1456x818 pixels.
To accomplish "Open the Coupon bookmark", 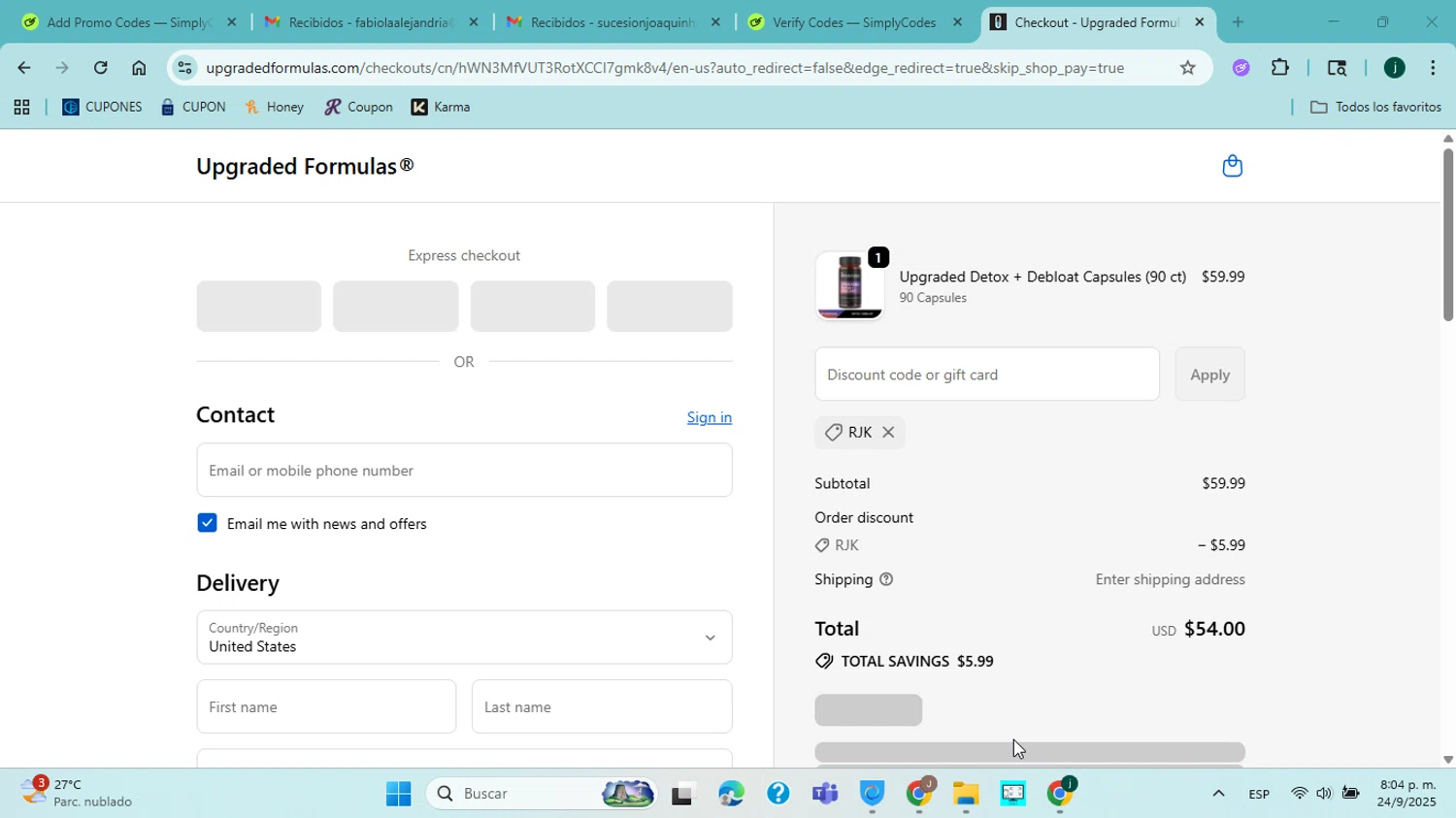I will coord(358,108).
